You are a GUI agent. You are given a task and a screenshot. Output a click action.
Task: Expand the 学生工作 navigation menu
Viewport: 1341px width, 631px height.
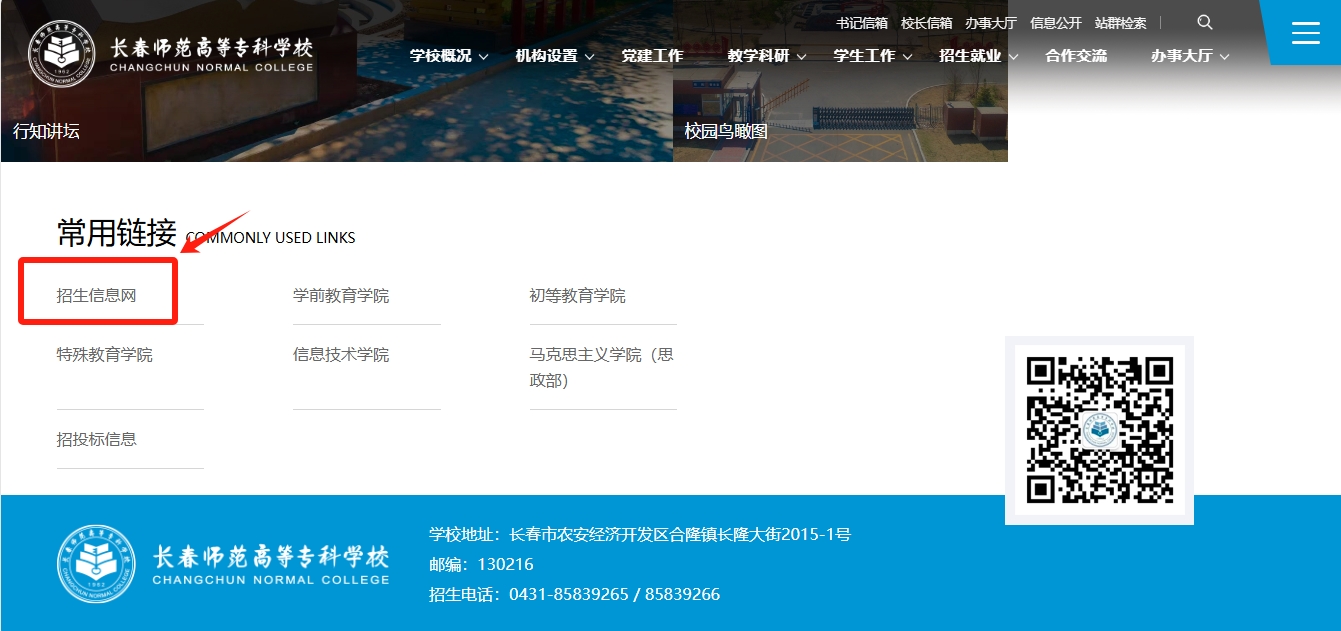[x=872, y=56]
